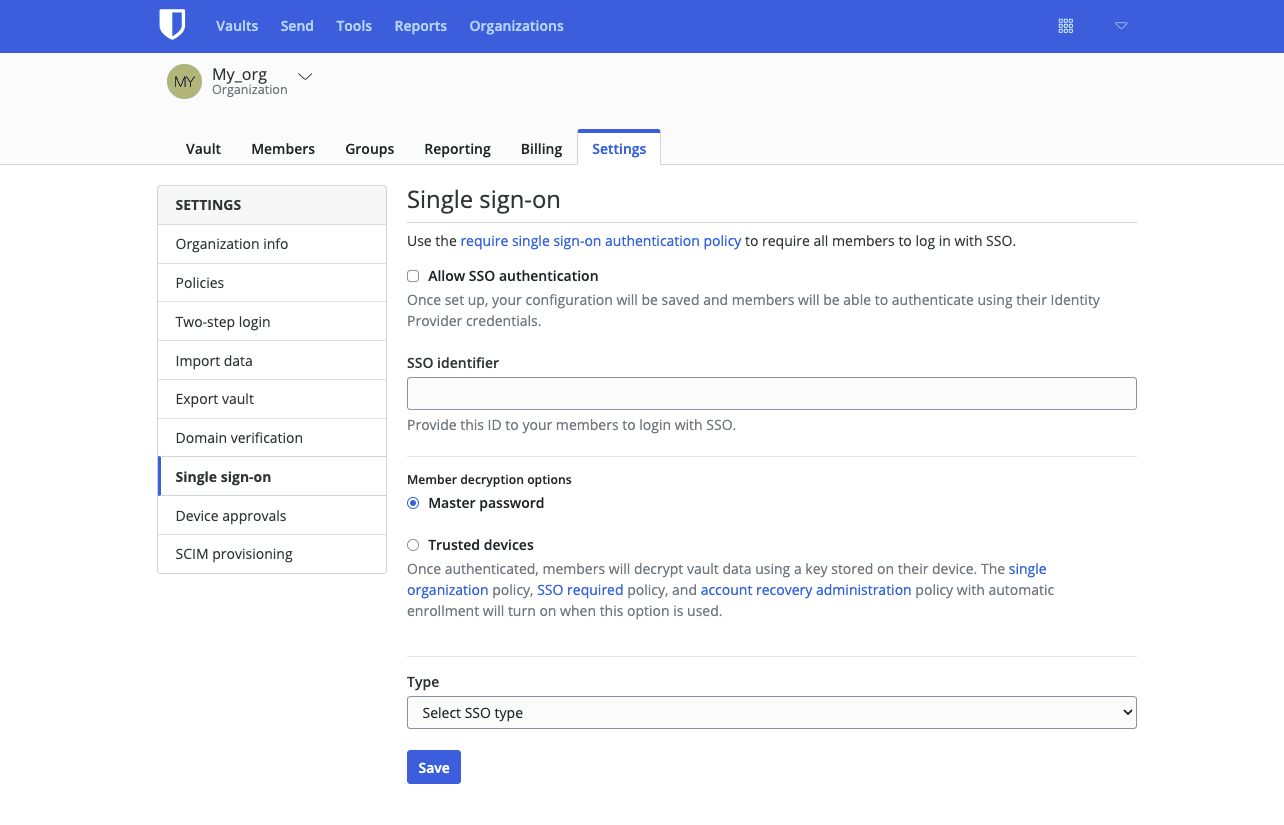Open Vaults in the top navigation
1284x825 pixels.
click(237, 26)
